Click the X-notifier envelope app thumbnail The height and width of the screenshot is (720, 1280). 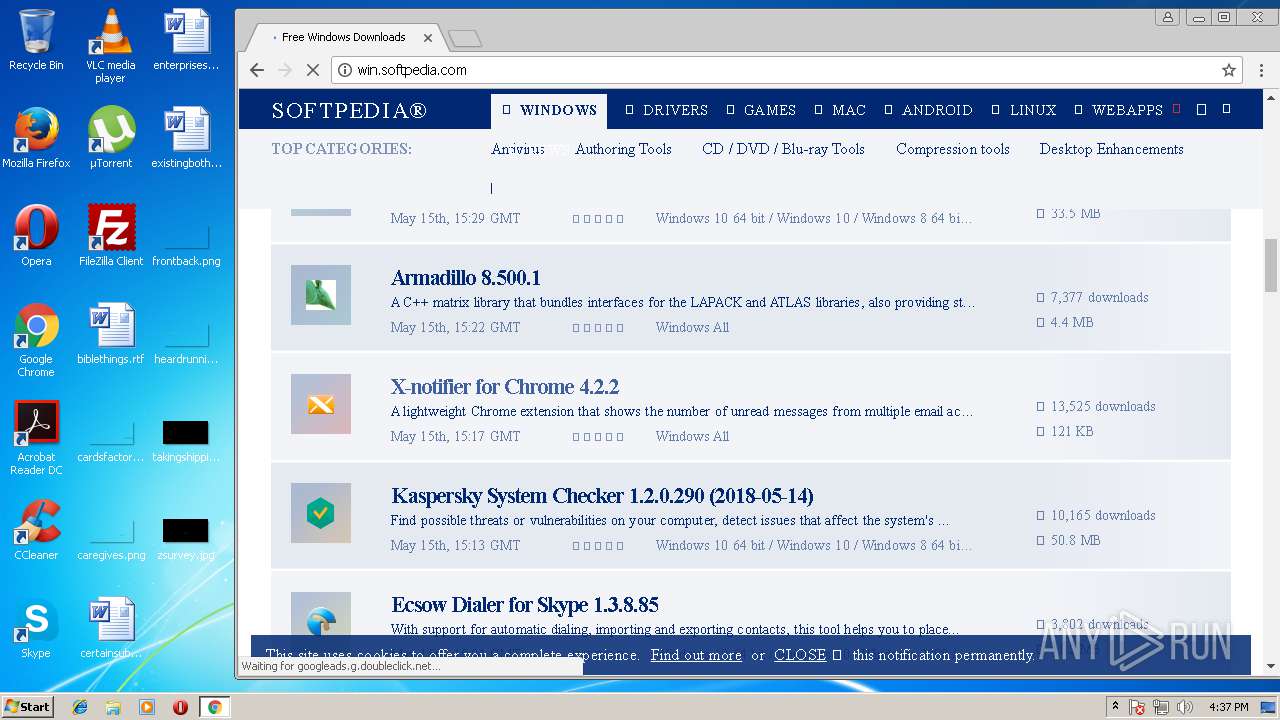[x=321, y=404]
